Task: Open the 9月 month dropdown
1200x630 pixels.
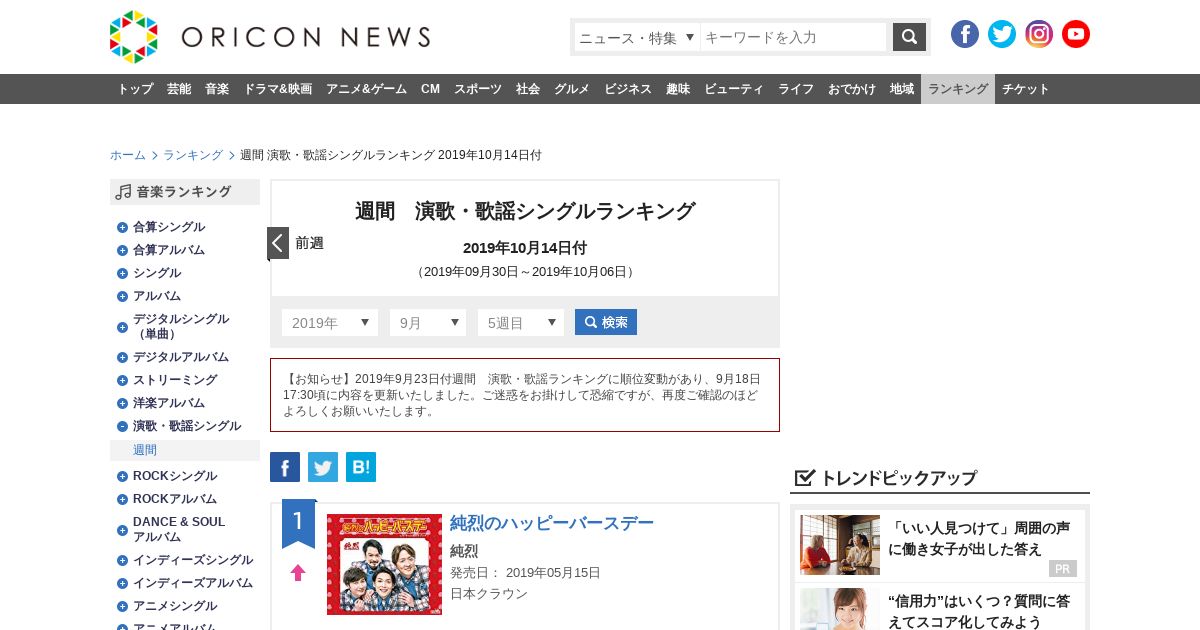Action: tap(428, 323)
